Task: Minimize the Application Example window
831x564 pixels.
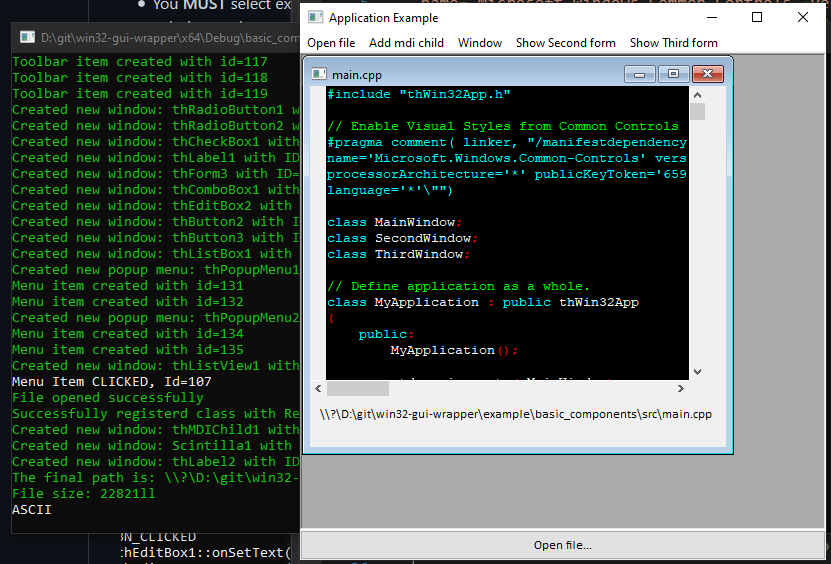Action: pyautogui.click(x=711, y=18)
